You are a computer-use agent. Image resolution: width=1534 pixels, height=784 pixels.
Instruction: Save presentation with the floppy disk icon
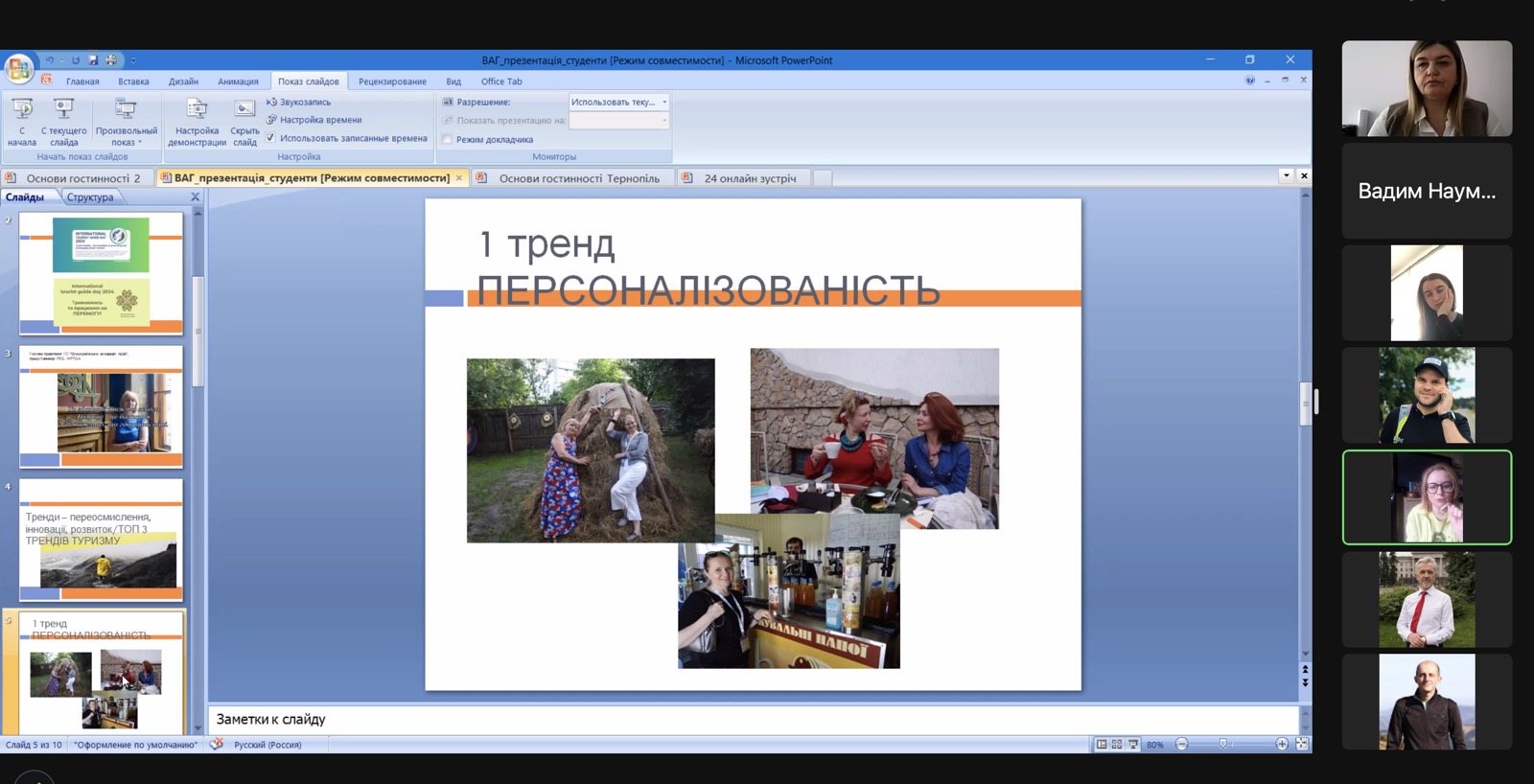[x=93, y=60]
